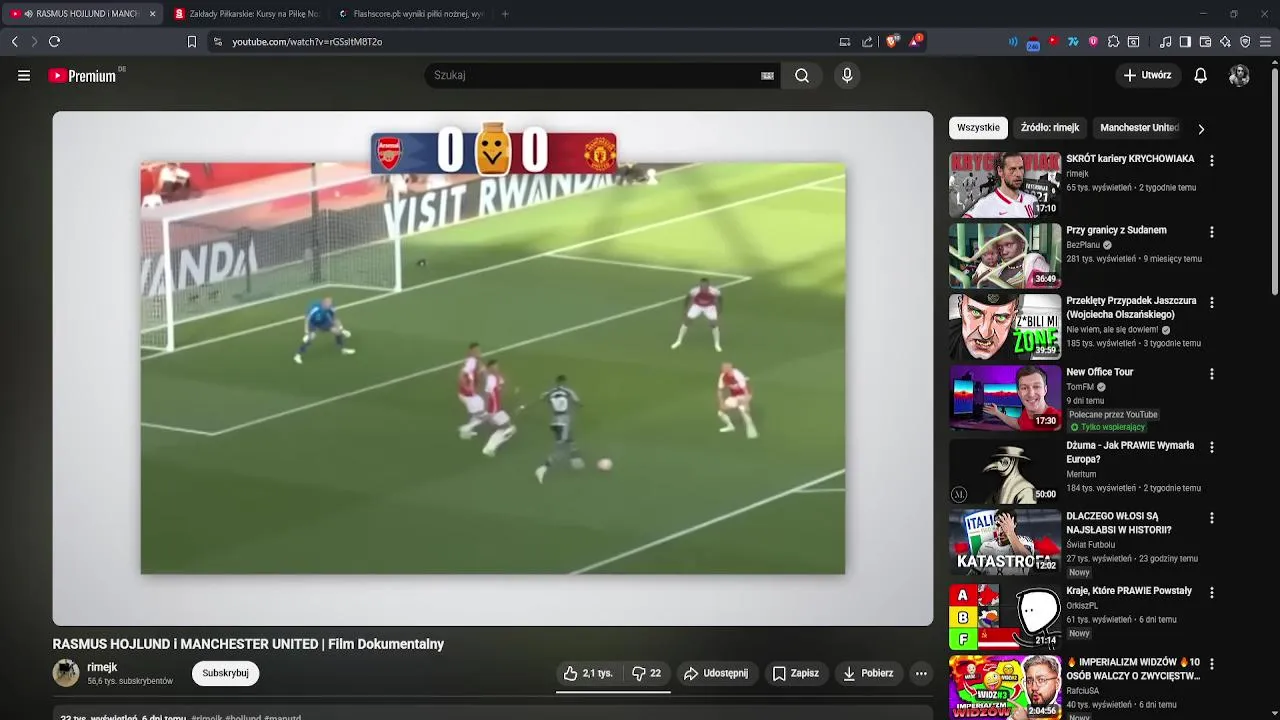Select the Źródło: rimejk chip
Screen dimensions: 1280x720
tap(1050, 128)
